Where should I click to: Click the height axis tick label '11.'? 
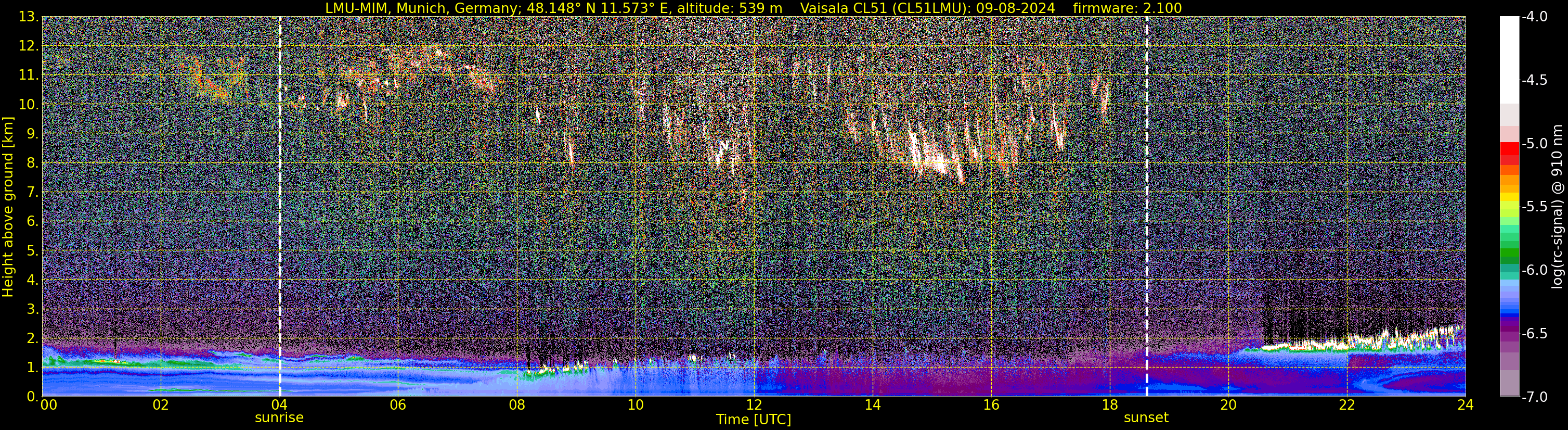tap(29, 75)
